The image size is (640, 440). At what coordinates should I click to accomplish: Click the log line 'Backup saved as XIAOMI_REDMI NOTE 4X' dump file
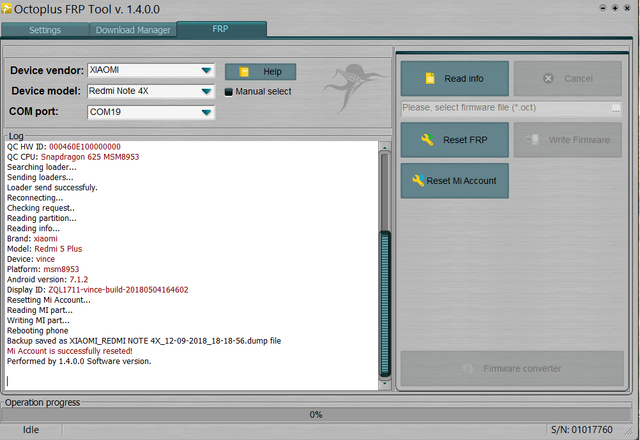[144, 341]
